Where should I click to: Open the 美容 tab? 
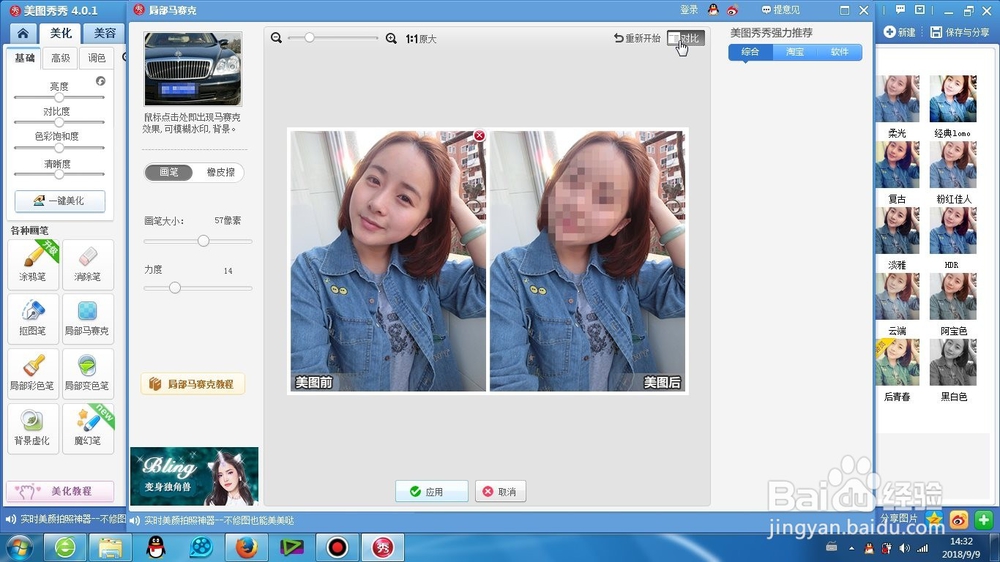105,33
